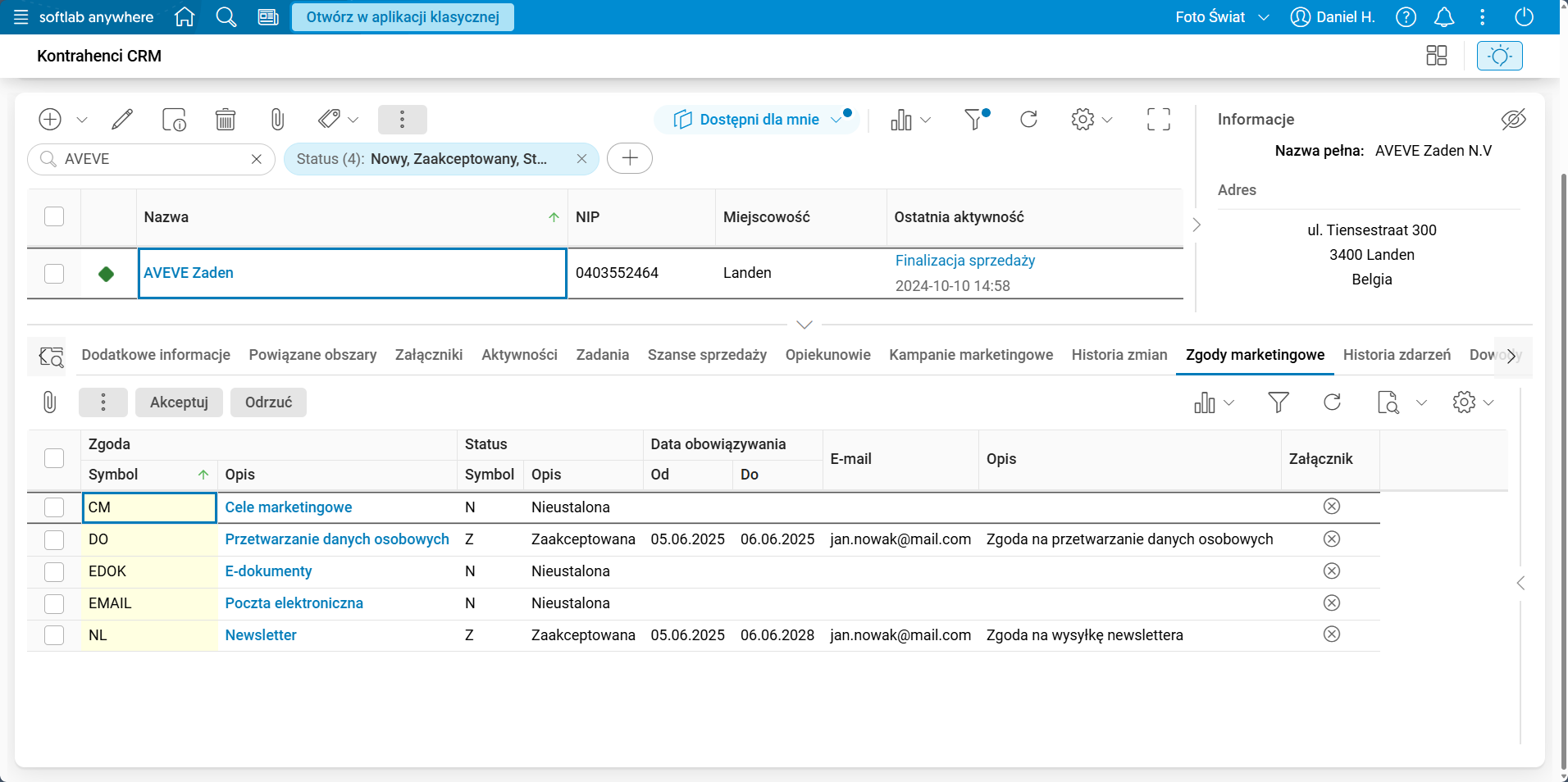Toggle Informacje panel visibility eye icon
This screenshot has height=782, width=1568.
tap(1513, 120)
